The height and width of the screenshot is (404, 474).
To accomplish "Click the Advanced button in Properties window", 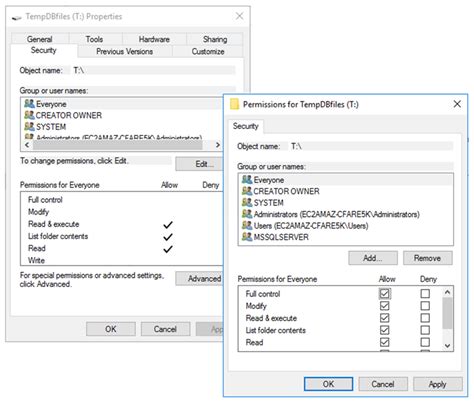I will 199,279.
